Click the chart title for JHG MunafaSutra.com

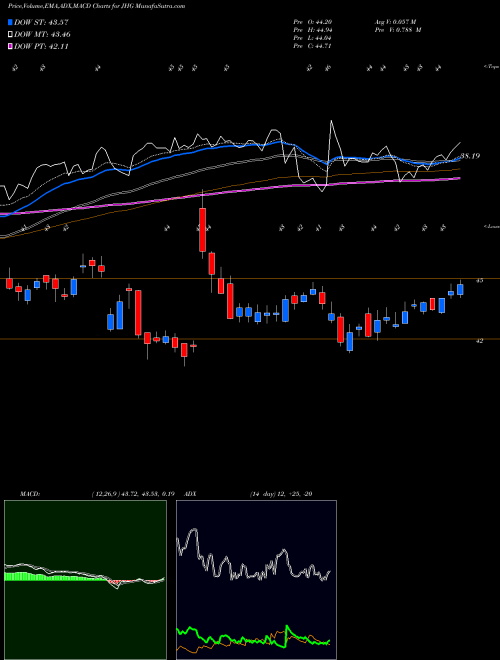coord(96,6)
